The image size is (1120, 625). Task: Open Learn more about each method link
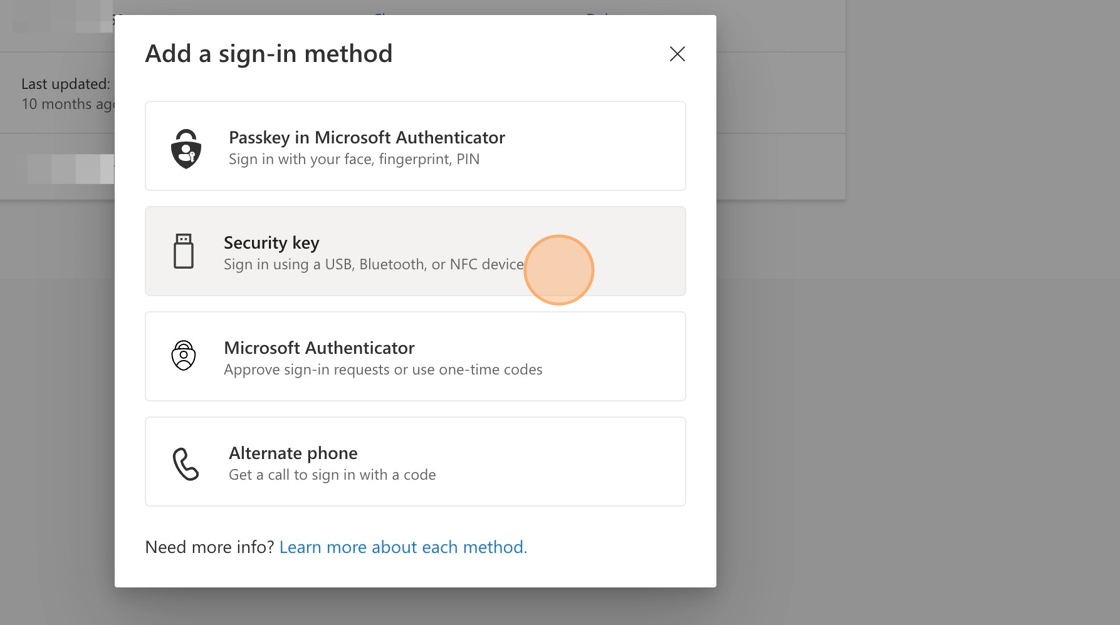click(403, 547)
